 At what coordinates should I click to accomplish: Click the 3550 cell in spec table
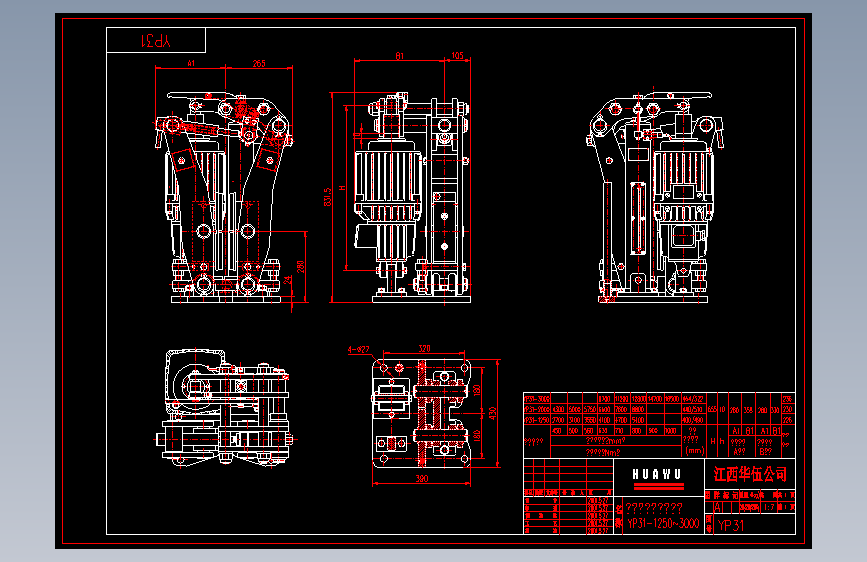coord(589,420)
